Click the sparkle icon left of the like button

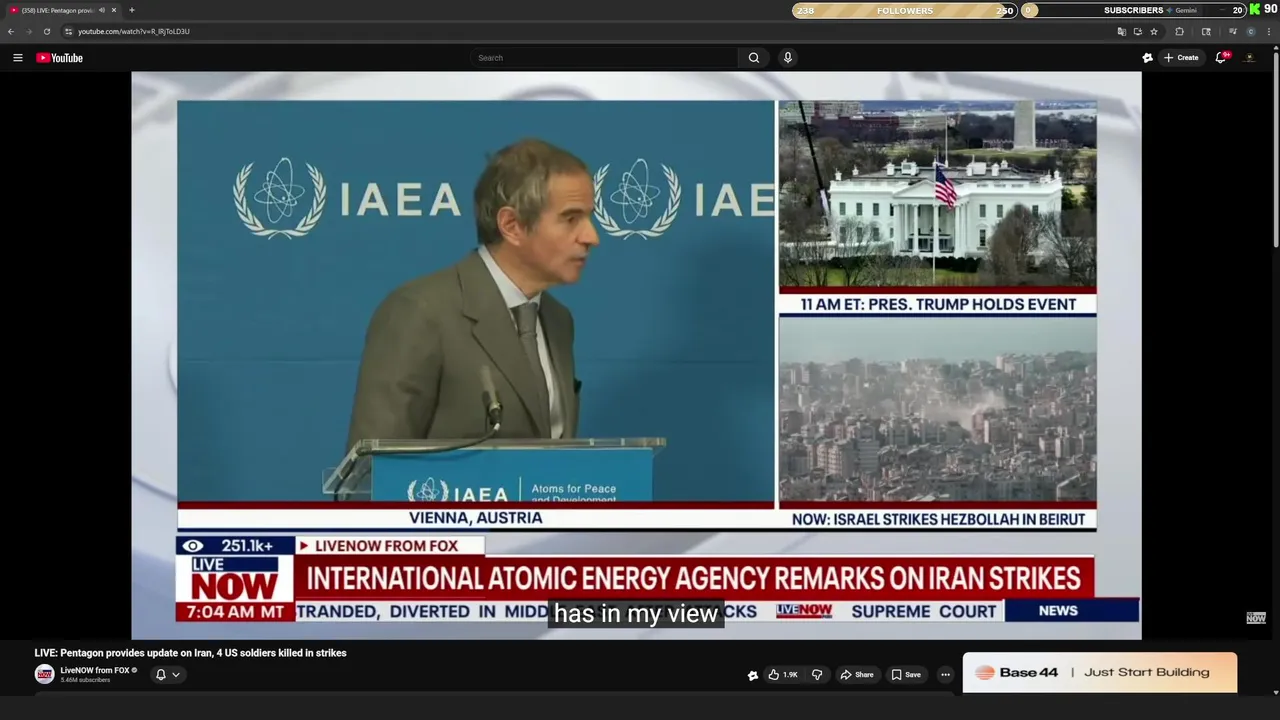point(752,675)
